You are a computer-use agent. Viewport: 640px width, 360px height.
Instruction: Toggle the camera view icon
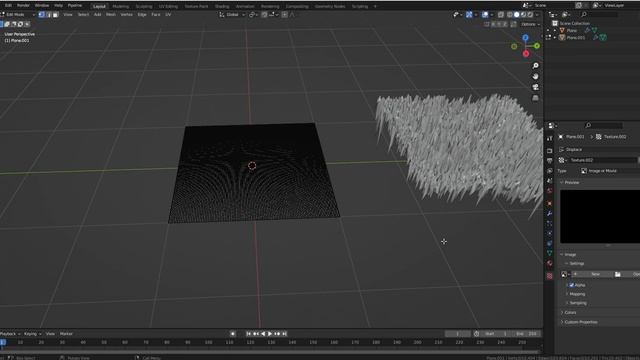536,87
